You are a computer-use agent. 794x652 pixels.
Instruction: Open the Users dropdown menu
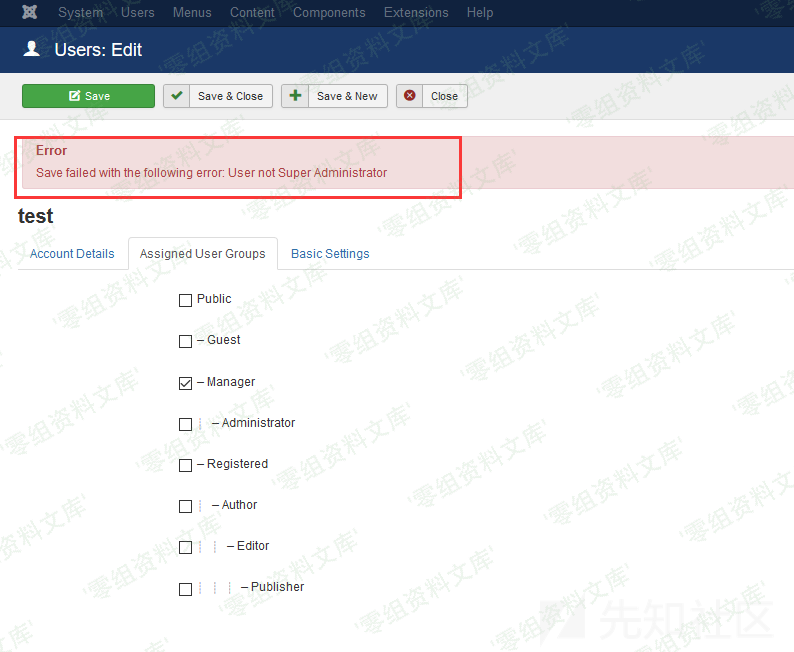tap(138, 13)
